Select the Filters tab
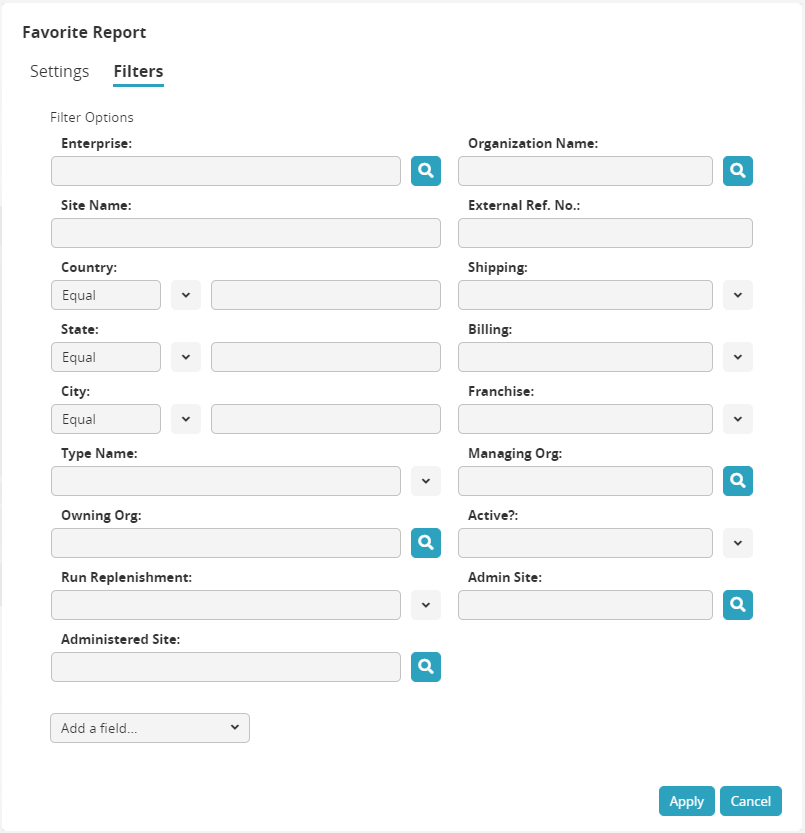Screen dimensions: 805x833 click(138, 72)
